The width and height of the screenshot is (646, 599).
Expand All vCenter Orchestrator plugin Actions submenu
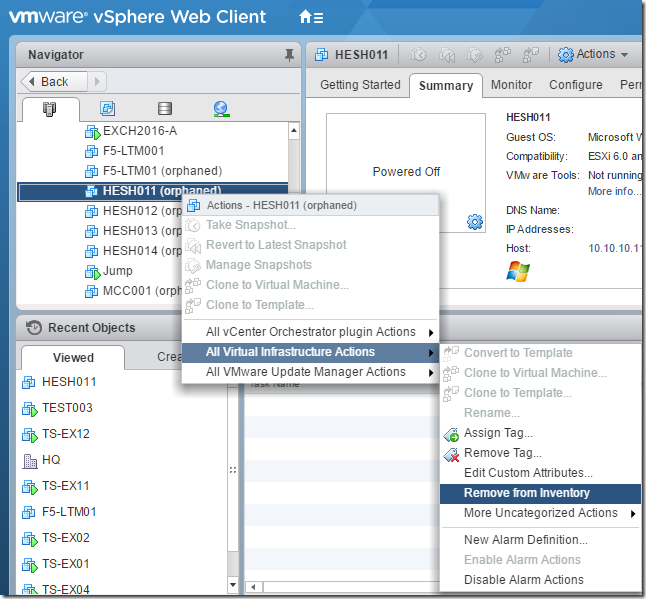click(311, 332)
